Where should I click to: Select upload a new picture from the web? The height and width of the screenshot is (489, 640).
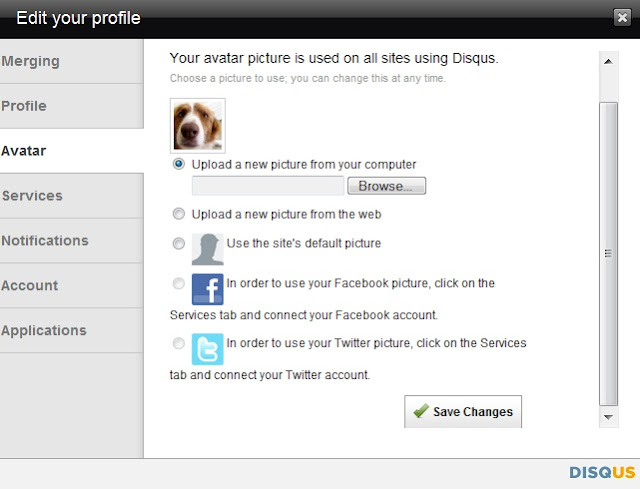[x=179, y=214]
